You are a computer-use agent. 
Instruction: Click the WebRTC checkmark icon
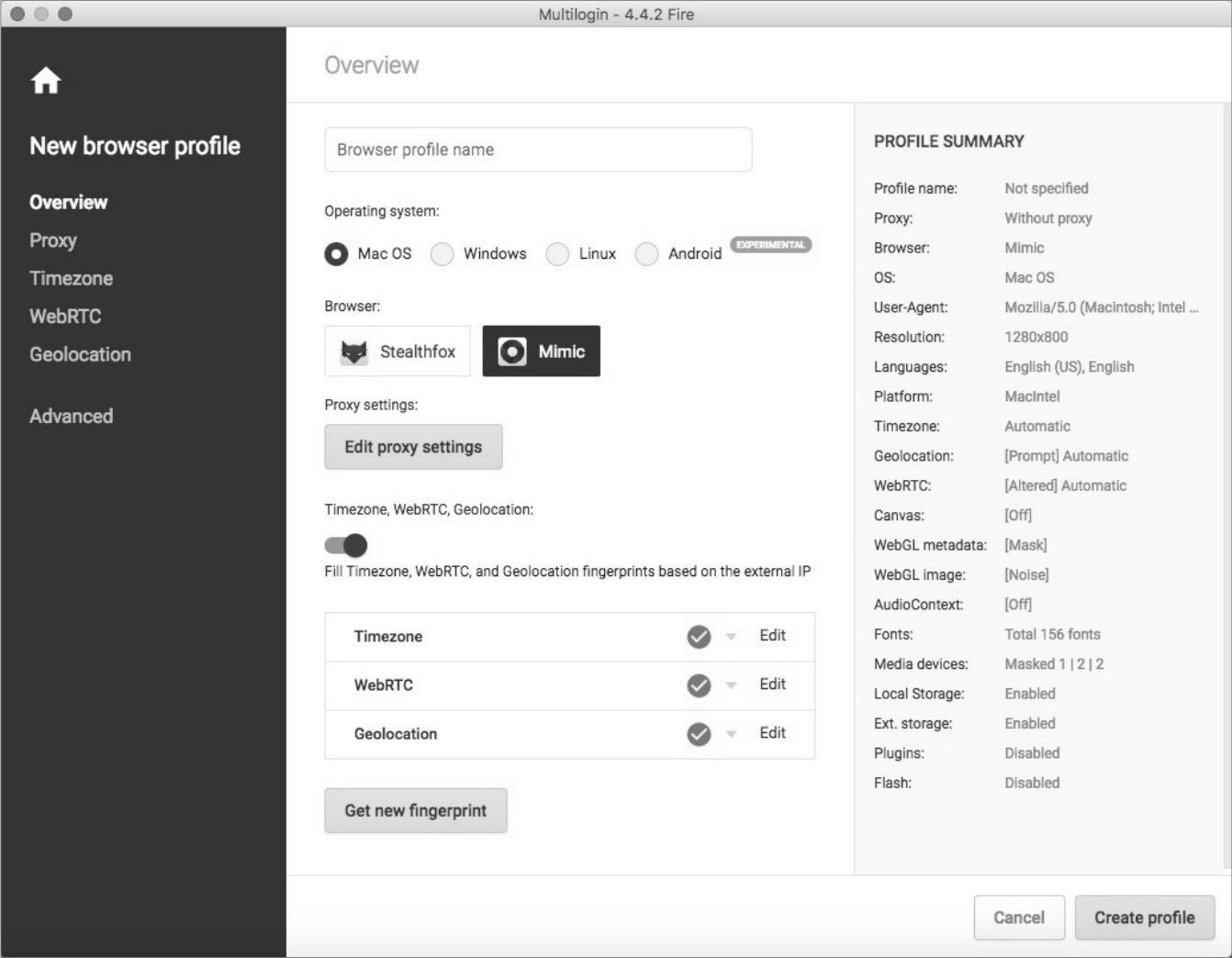click(699, 685)
